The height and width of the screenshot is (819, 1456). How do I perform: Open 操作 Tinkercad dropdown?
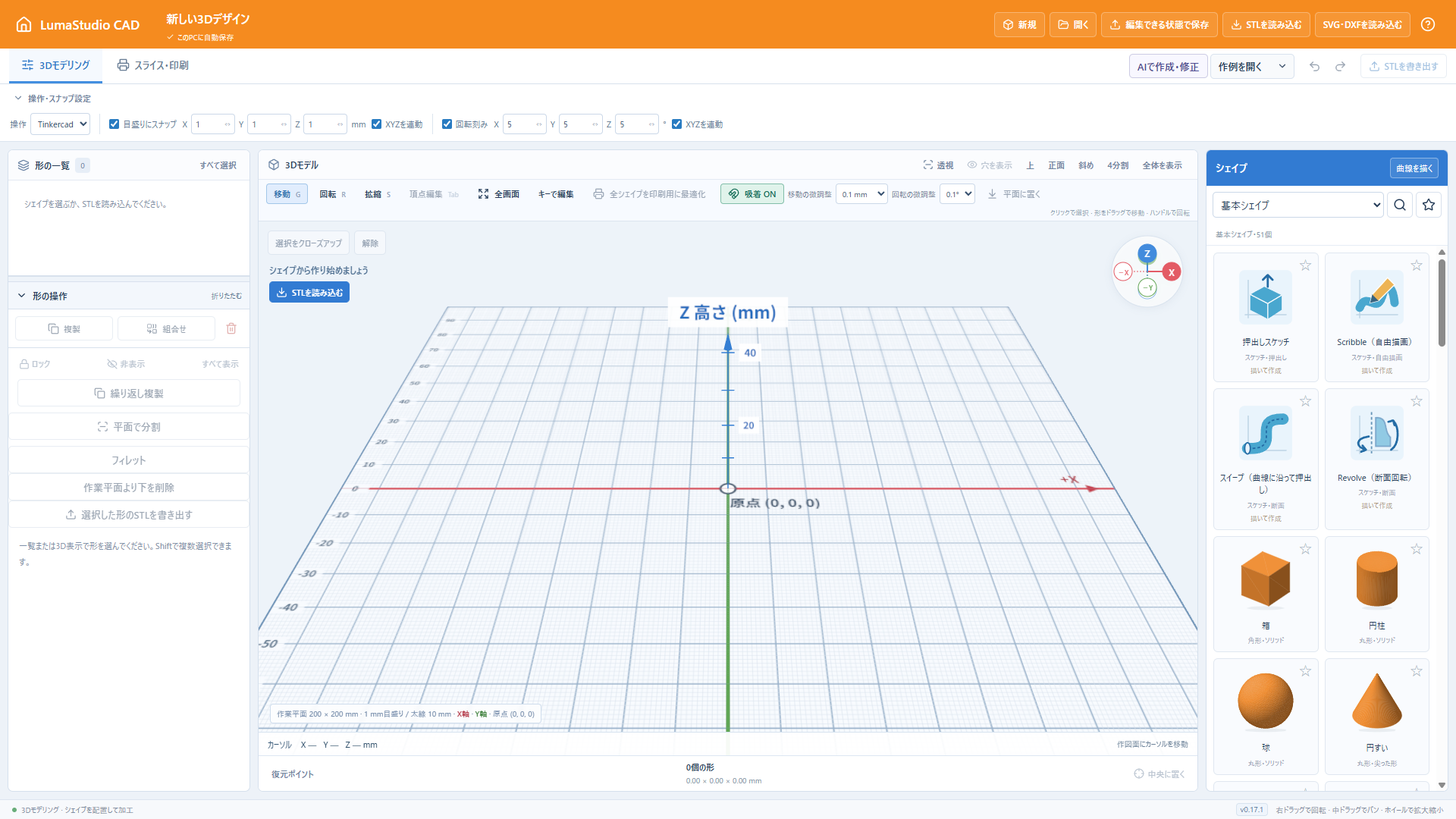click(60, 124)
